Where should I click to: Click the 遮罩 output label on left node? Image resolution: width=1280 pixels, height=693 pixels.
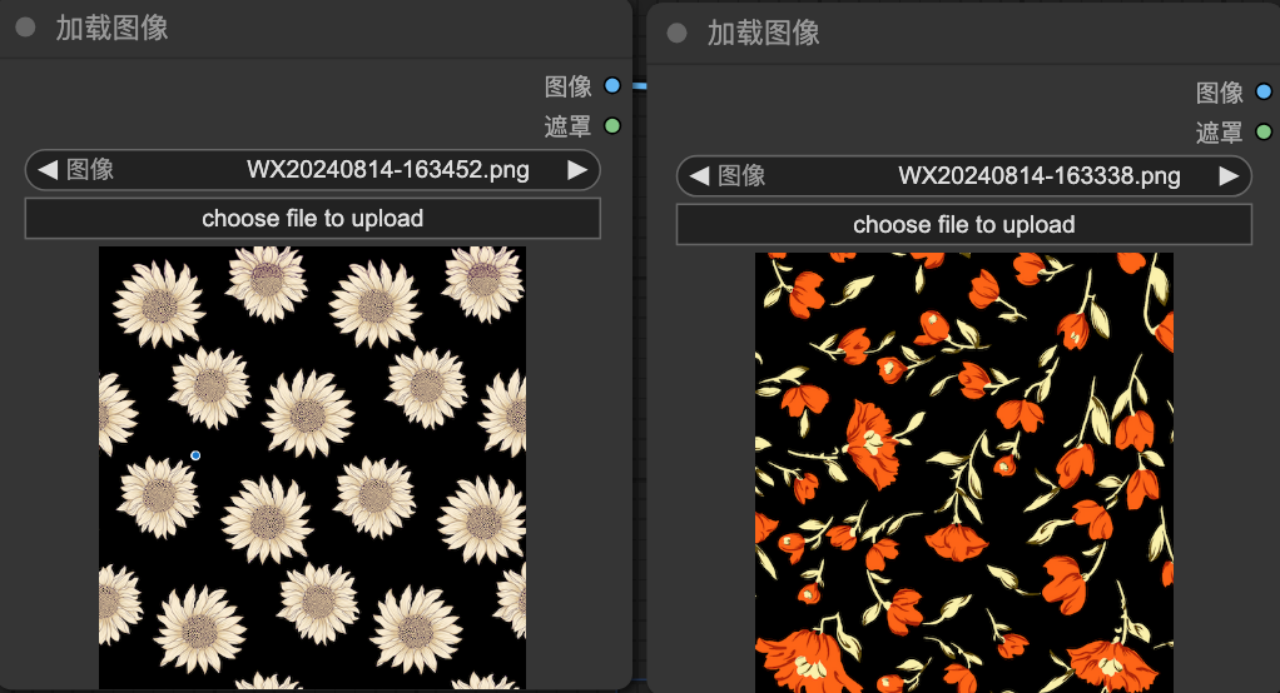tap(568, 127)
